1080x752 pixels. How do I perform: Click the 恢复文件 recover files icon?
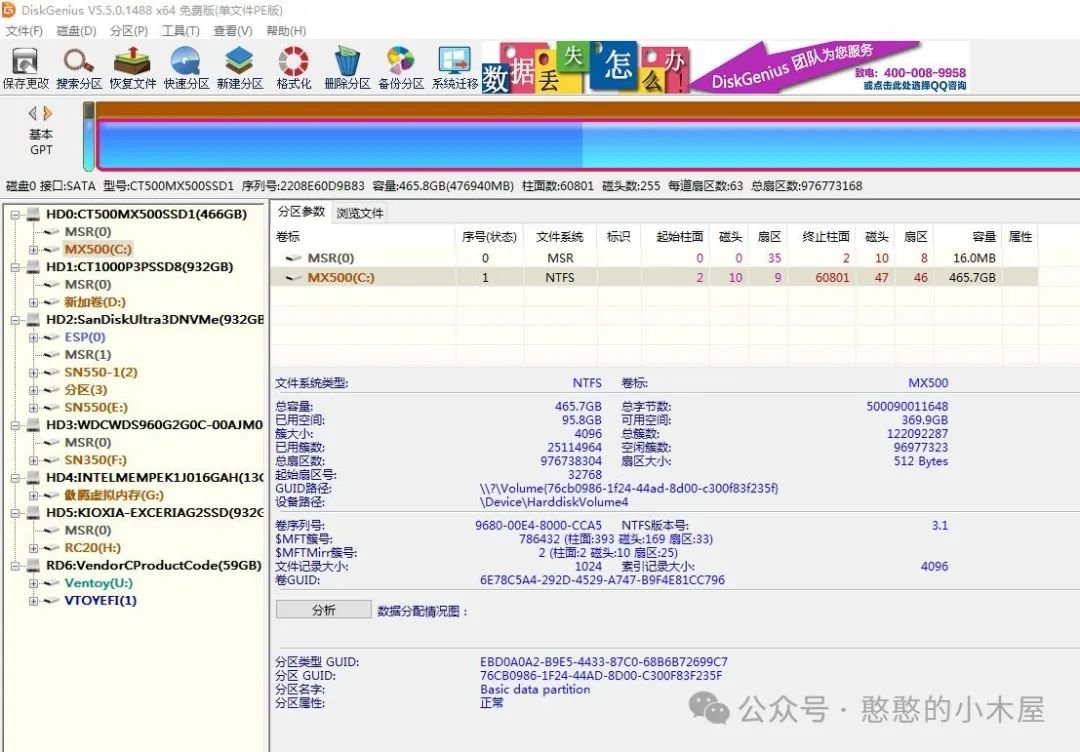[133, 67]
